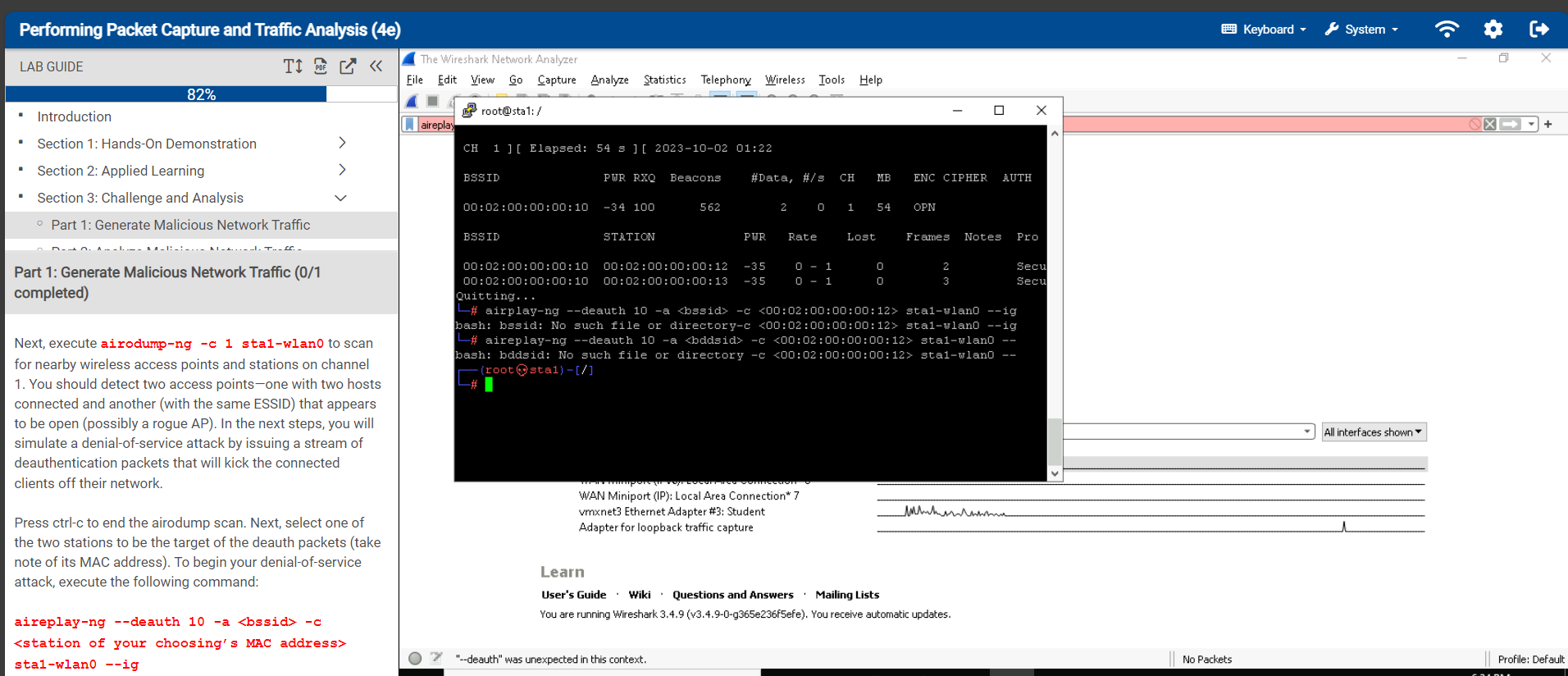The width and height of the screenshot is (1568, 676).
Task: Open the Analyze menu
Action: (609, 80)
